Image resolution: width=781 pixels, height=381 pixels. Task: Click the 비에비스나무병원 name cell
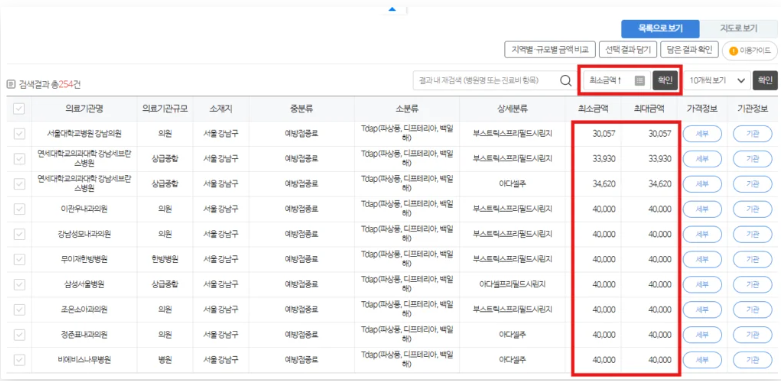[x=84, y=360]
